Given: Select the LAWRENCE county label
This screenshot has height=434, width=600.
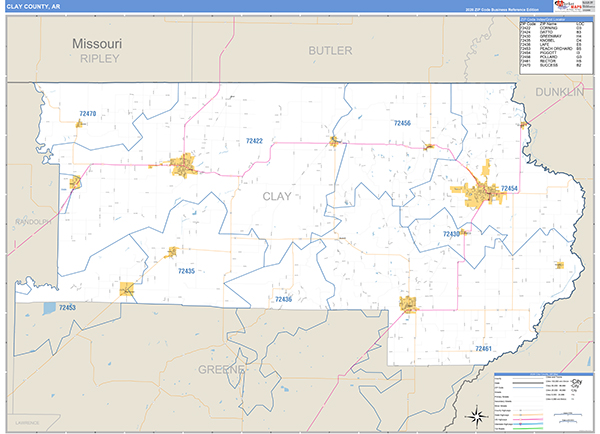Looking at the screenshot, I should [27, 423].
